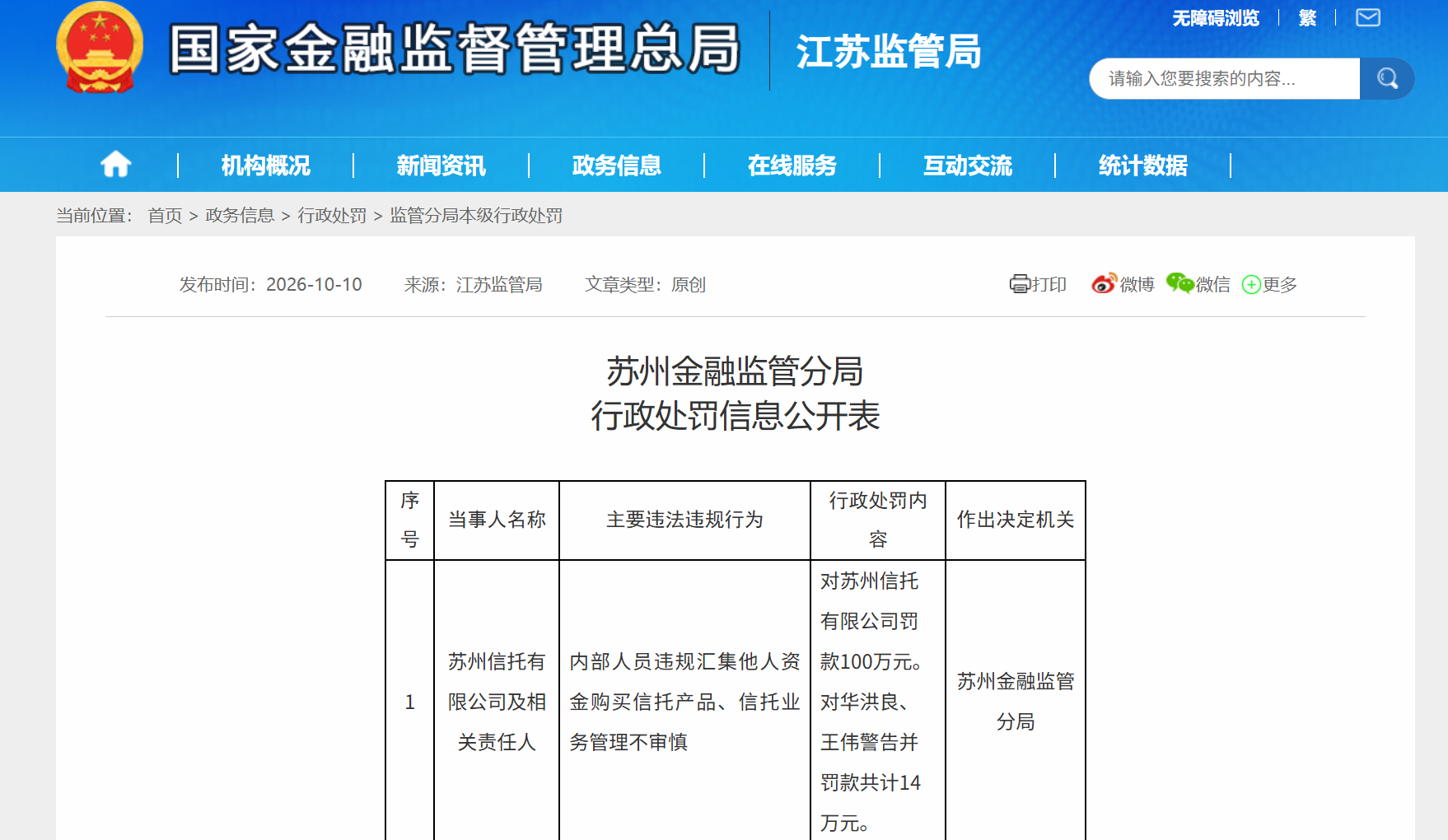
Task: Click the green plus 更多 icon
Action: pyautogui.click(x=1251, y=284)
